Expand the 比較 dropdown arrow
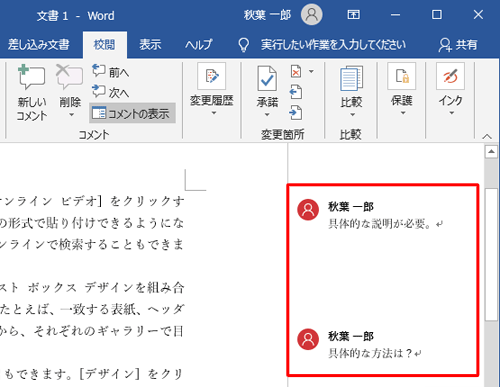Image resolution: width=500 pixels, height=387 pixels. [352, 115]
